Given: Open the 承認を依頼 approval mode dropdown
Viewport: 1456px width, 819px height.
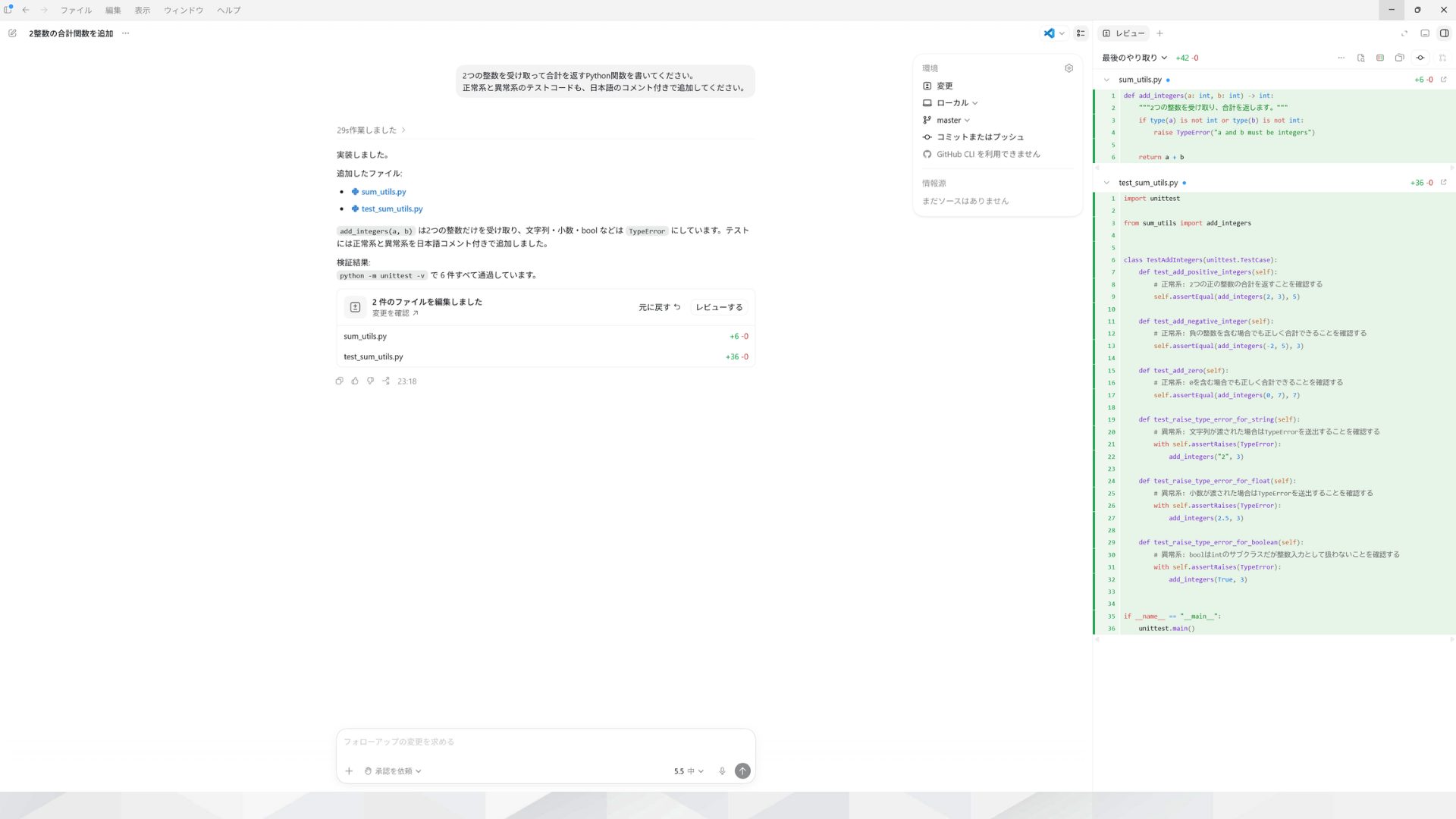Looking at the screenshot, I should point(393,771).
